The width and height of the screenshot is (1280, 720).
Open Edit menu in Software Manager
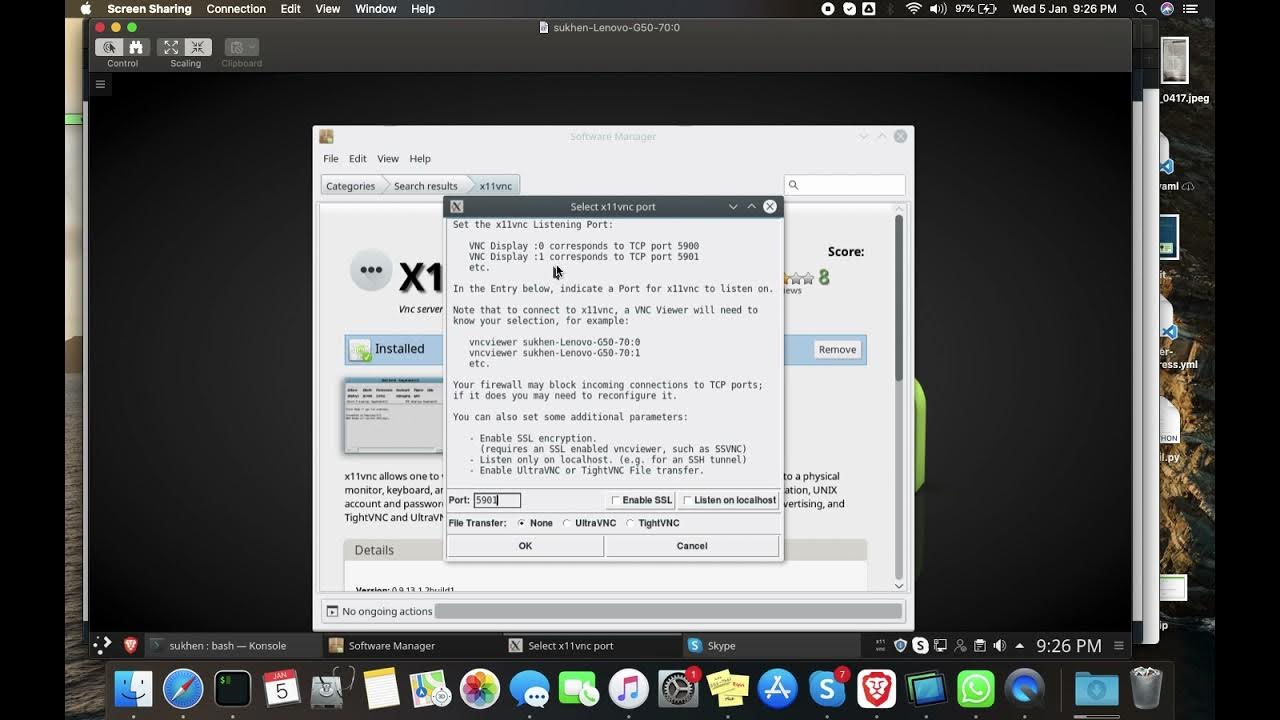pyautogui.click(x=357, y=158)
